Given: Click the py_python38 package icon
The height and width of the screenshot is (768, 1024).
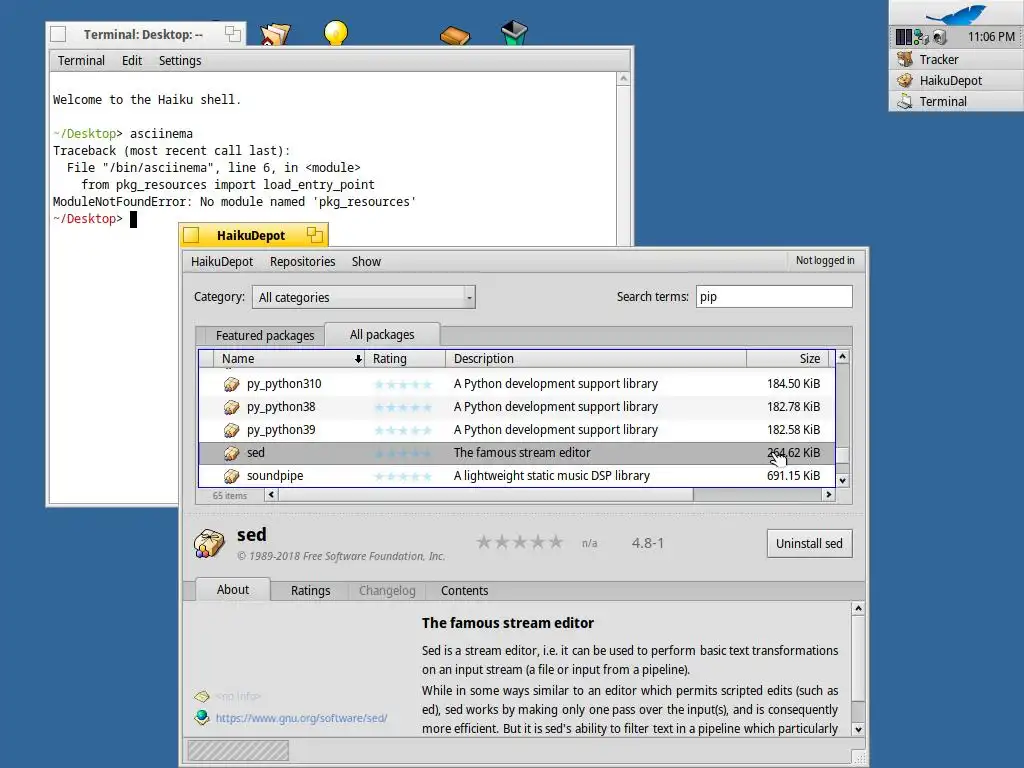Looking at the screenshot, I should pyautogui.click(x=231, y=407).
